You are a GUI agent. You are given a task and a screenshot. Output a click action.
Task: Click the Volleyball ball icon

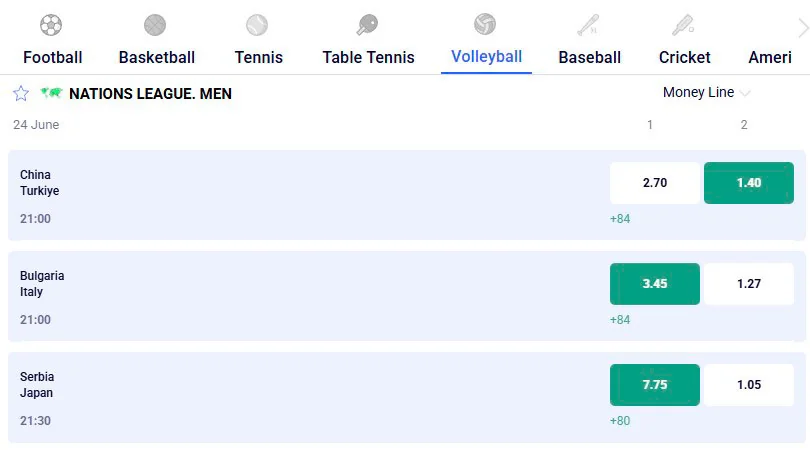click(485, 24)
